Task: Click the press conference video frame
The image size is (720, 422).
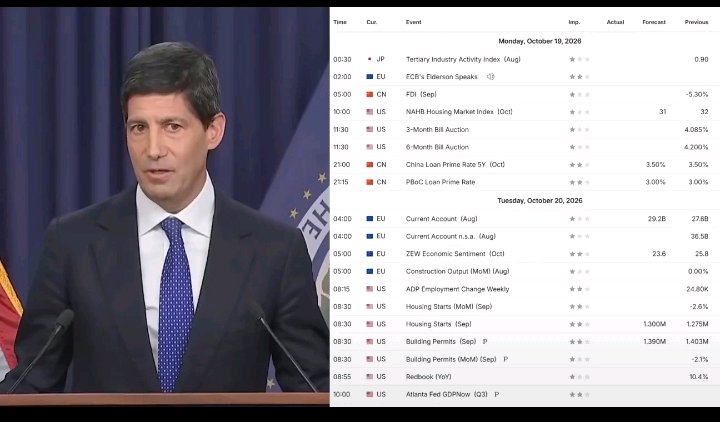Action: [164, 207]
